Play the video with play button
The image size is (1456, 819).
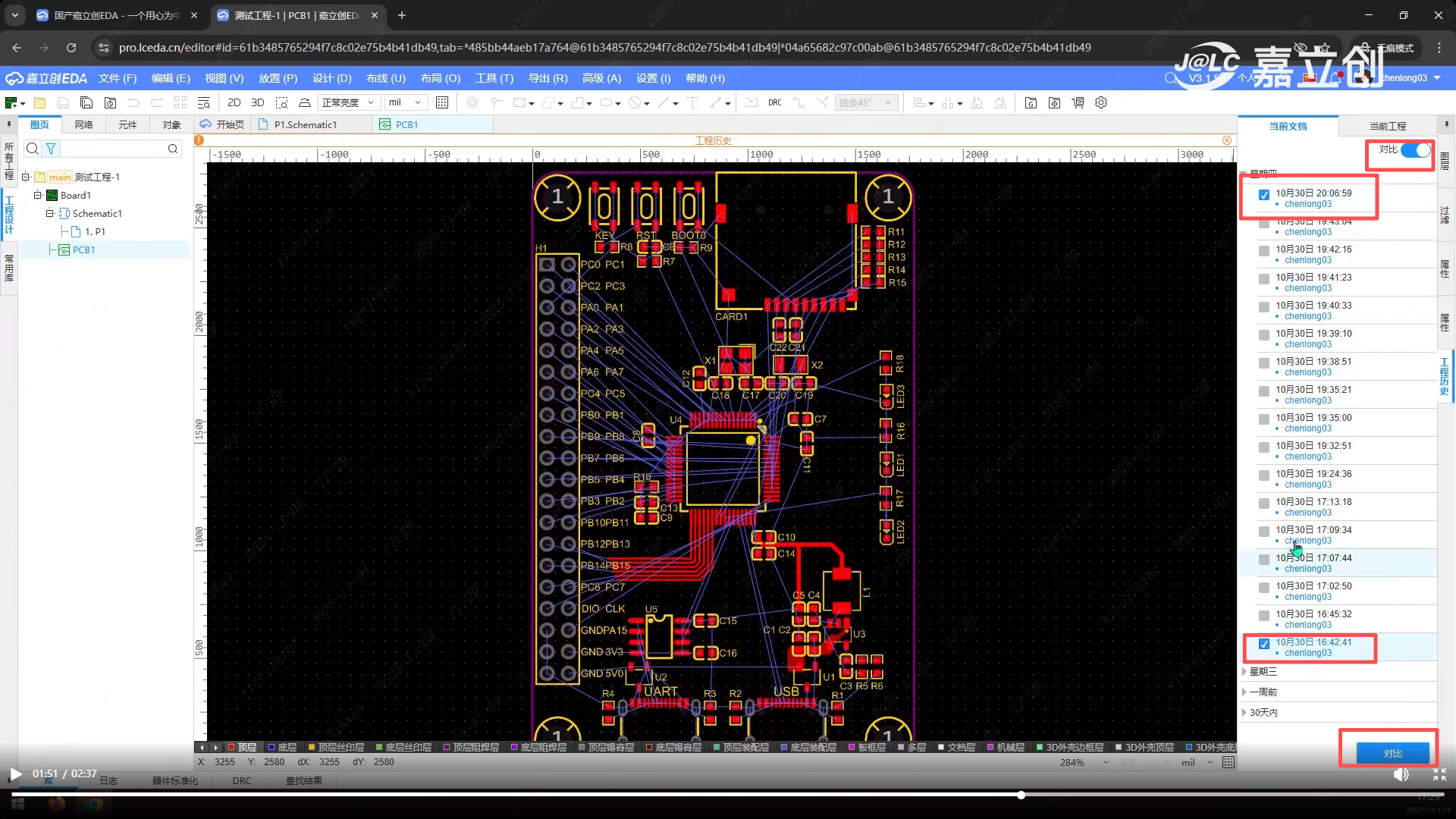click(x=15, y=773)
